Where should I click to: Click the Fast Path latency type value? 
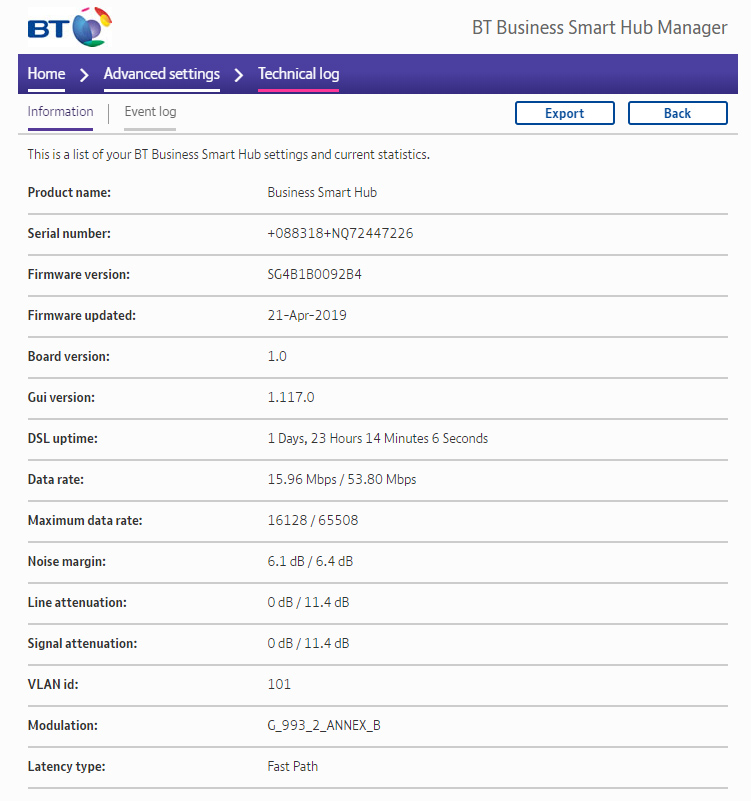point(293,767)
